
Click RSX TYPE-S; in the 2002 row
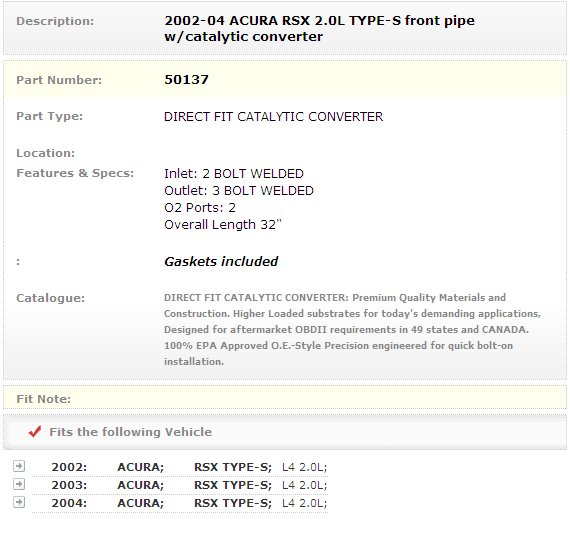(x=233, y=467)
